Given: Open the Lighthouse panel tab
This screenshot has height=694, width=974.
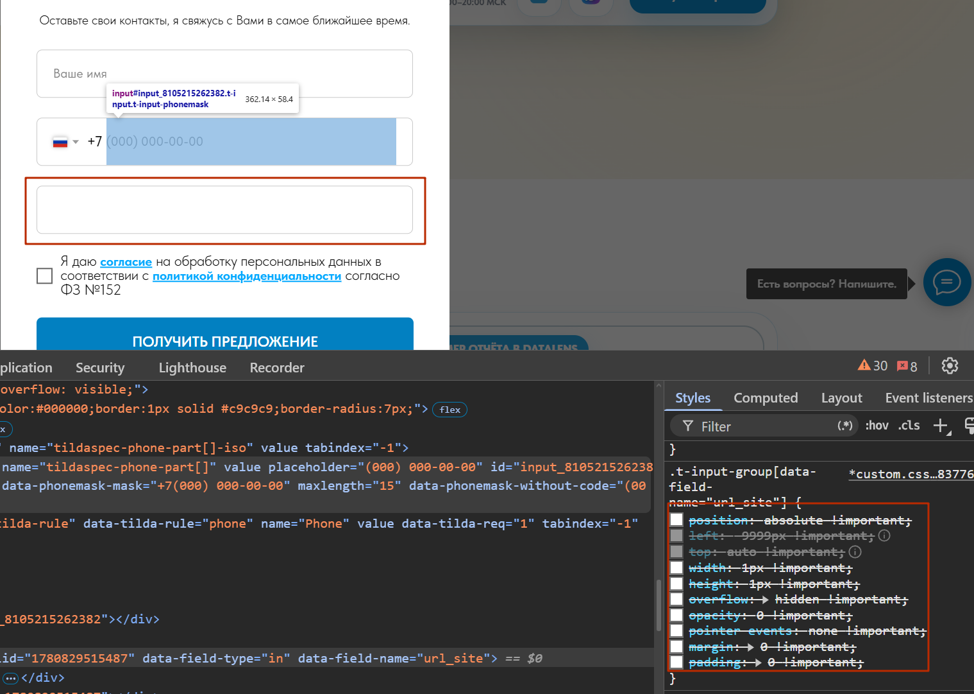Looking at the screenshot, I should (x=192, y=368).
